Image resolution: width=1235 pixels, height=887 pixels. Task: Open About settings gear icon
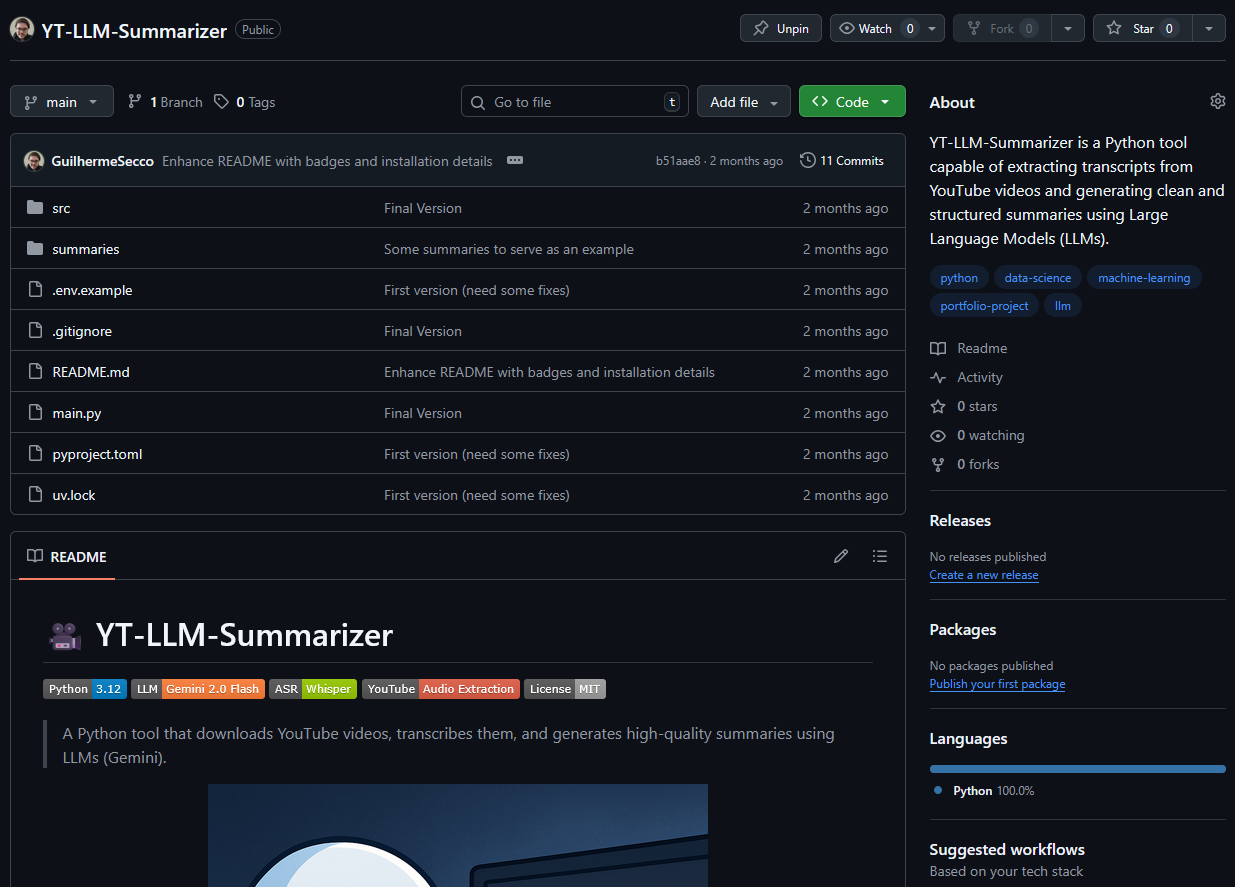pos(1217,101)
